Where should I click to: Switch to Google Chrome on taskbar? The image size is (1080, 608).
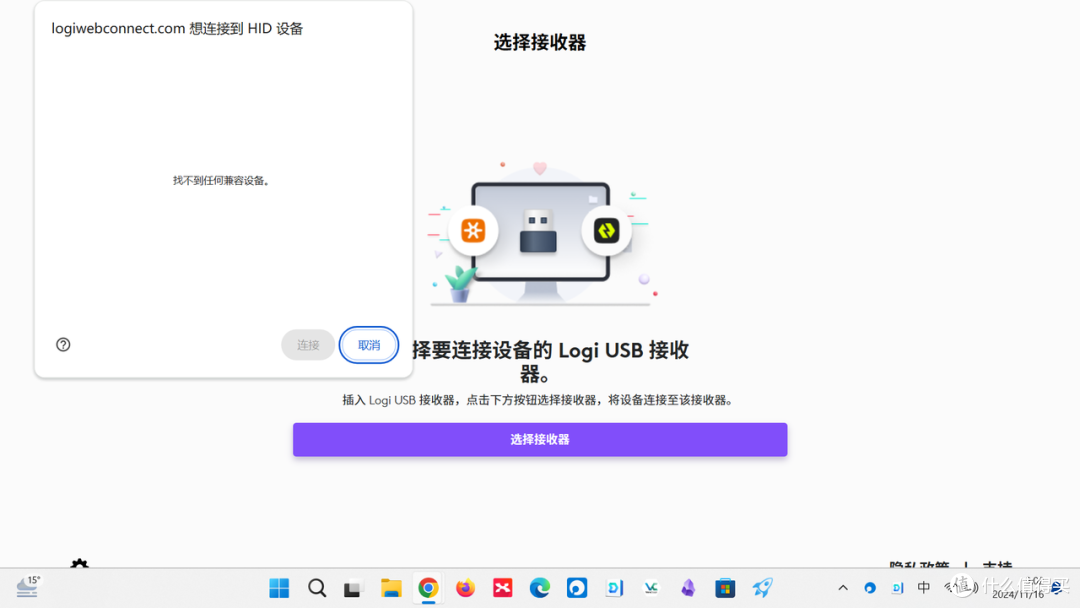pos(428,588)
